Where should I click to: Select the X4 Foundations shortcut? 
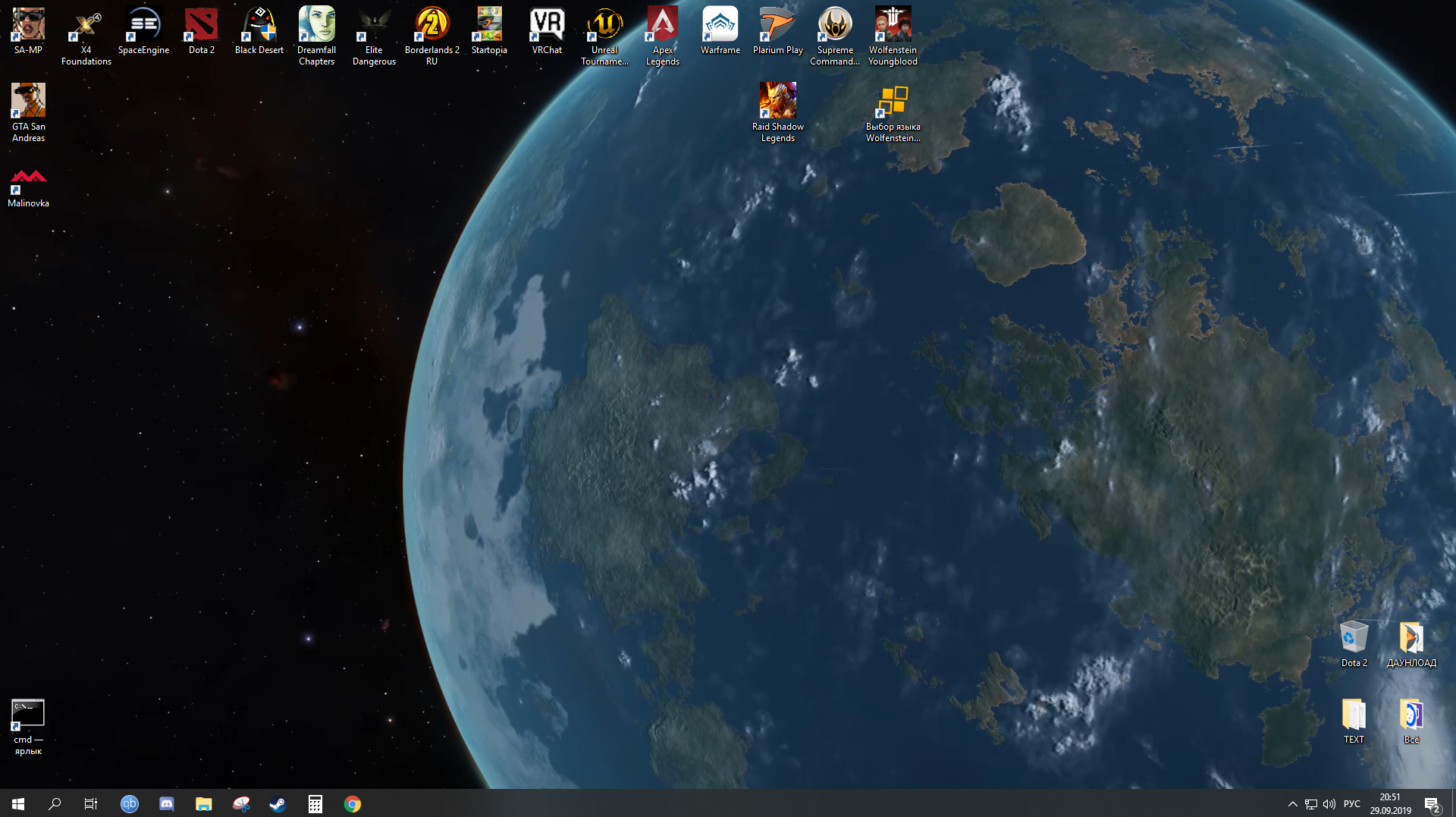click(86, 36)
